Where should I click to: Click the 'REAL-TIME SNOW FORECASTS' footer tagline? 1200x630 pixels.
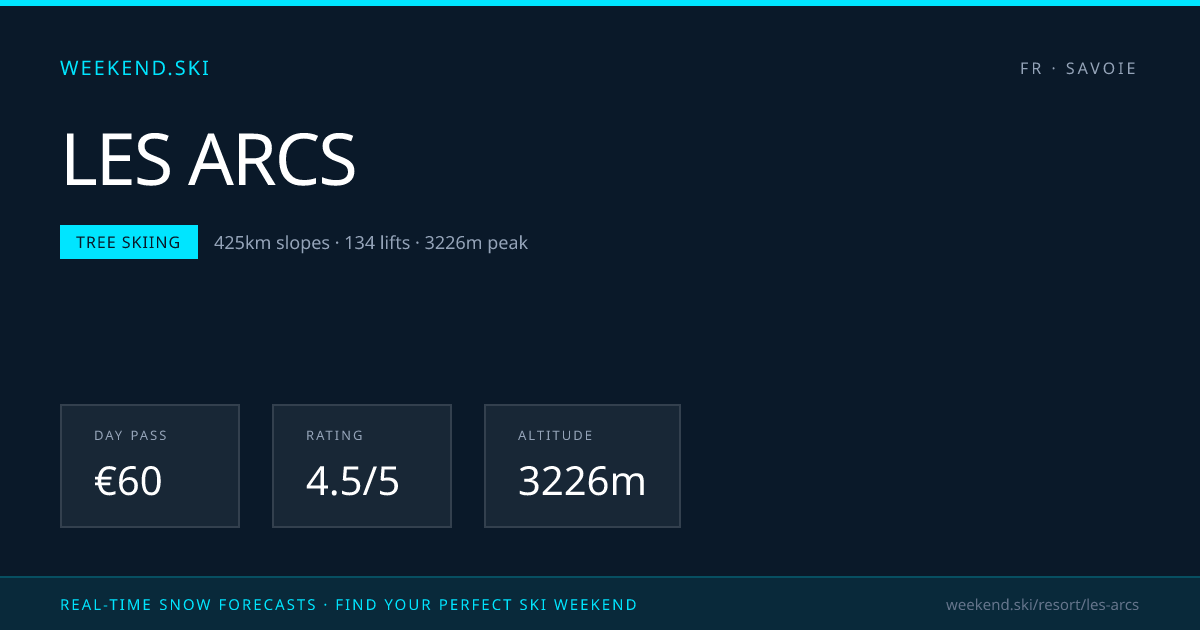pyautogui.click(x=188, y=605)
